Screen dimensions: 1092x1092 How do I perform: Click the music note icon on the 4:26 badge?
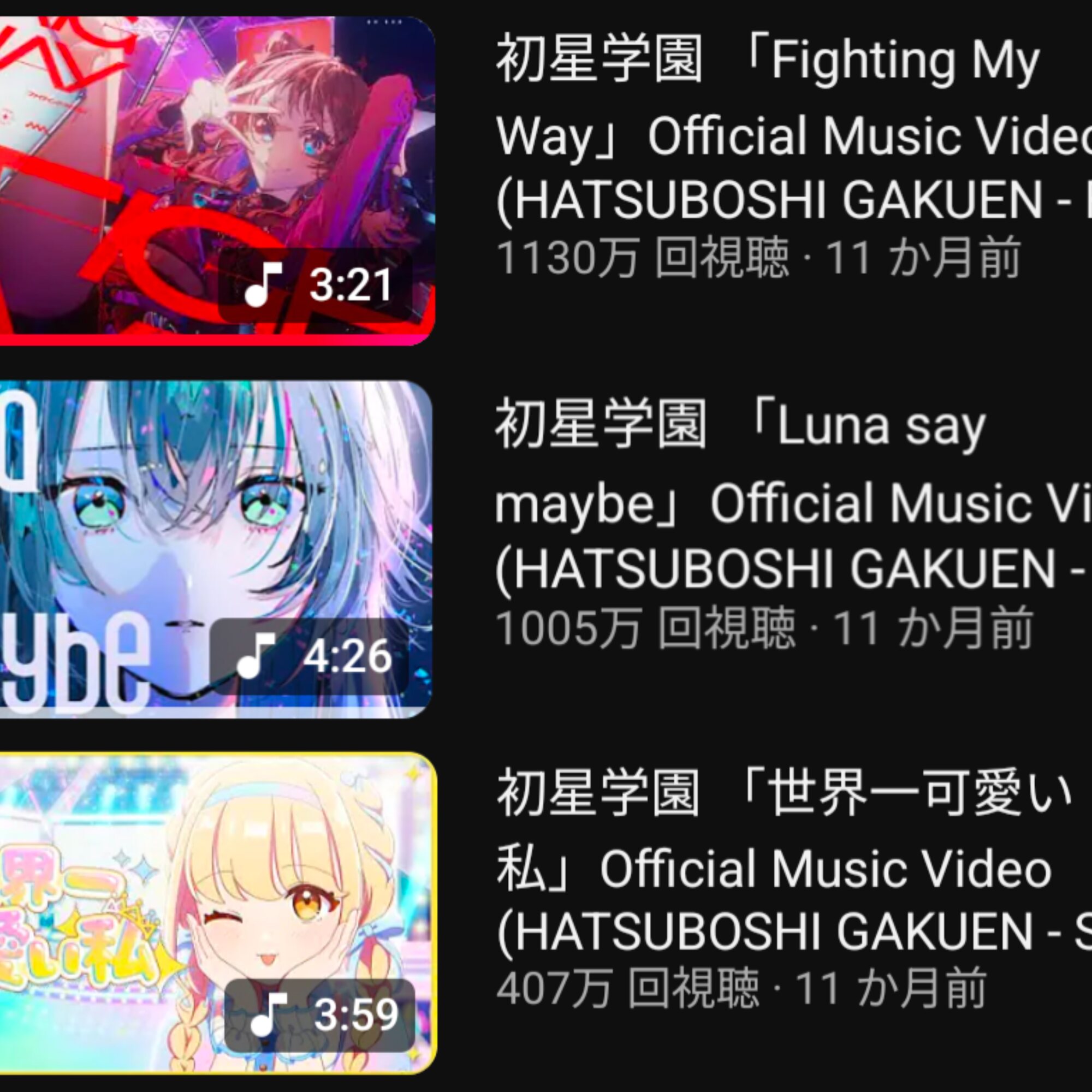[x=256, y=656]
